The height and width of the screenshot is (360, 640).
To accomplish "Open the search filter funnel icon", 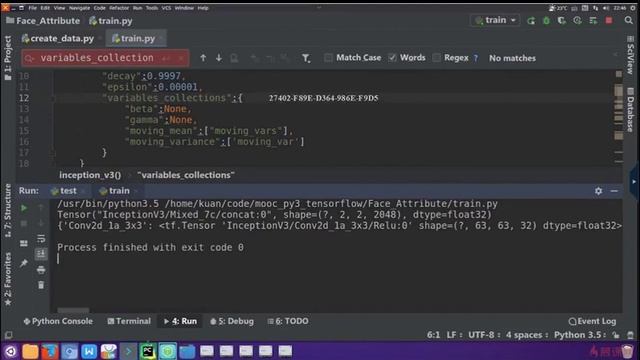I will [x=306, y=58].
